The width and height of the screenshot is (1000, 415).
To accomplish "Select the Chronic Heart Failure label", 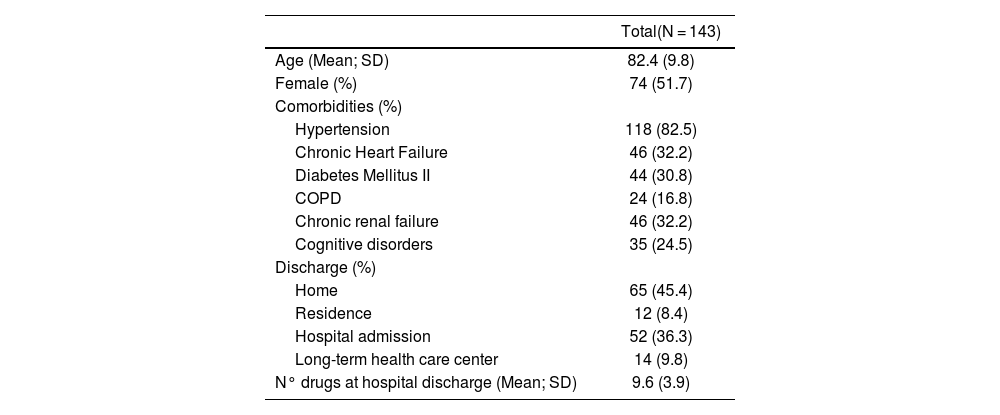I will 371,152.
